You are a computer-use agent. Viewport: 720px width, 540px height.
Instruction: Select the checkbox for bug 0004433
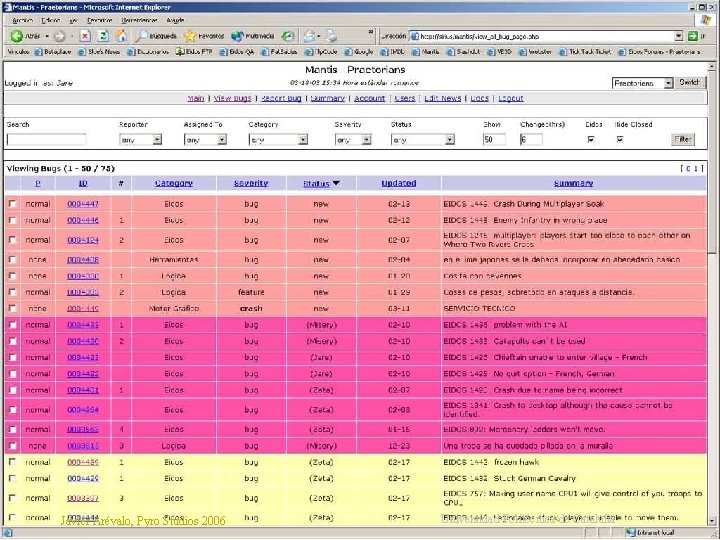pyautogui.click(x=12, y=325)
